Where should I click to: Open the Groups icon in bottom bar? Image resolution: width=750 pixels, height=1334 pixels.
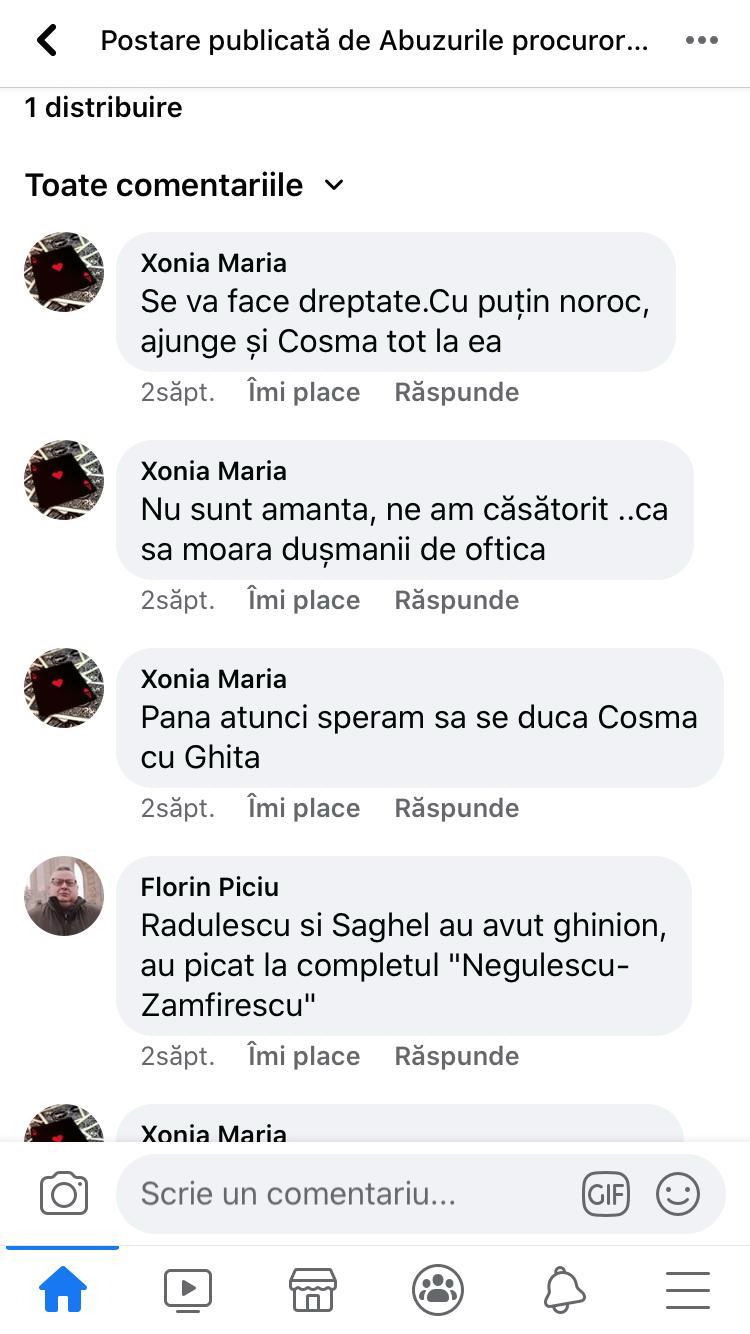coord(438,1289)
